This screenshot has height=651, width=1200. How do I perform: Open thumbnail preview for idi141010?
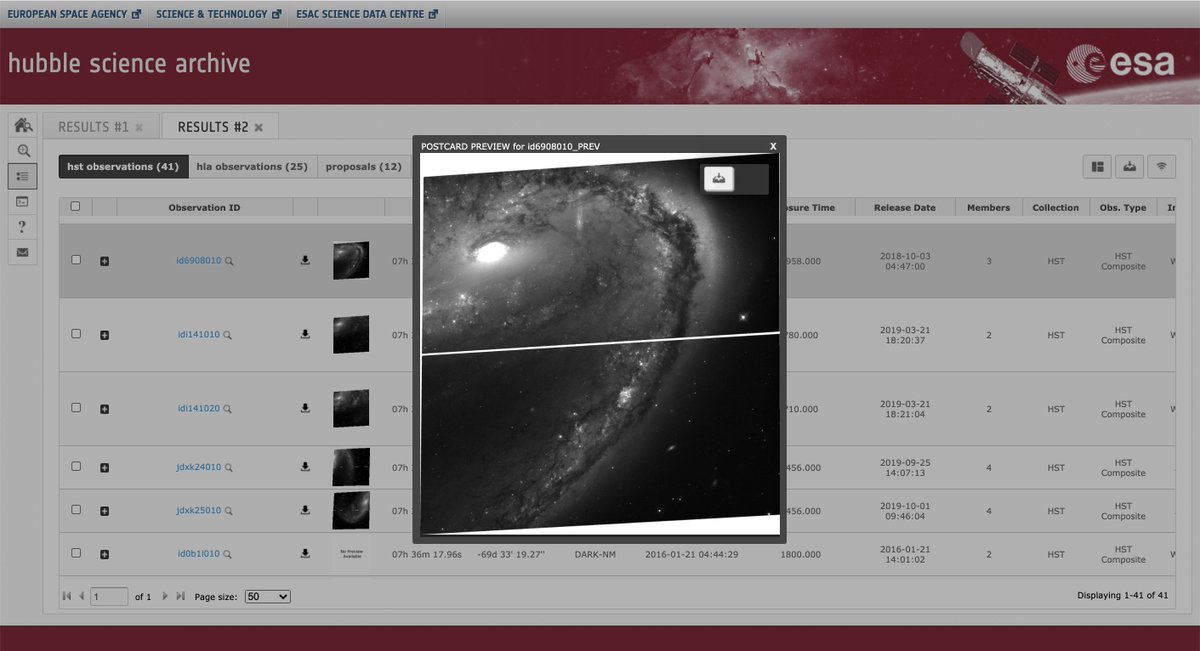tap(350, 334)
